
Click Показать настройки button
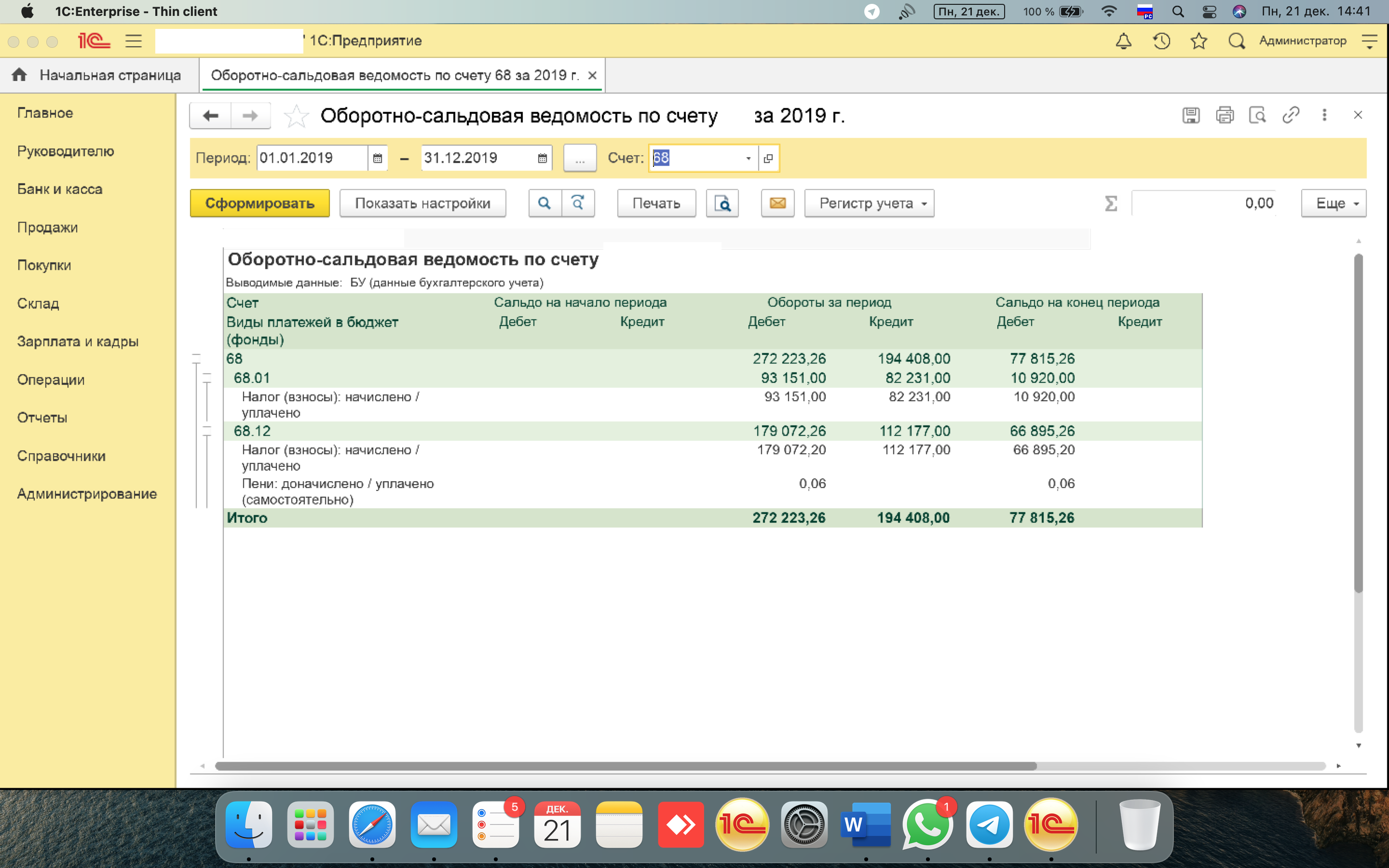422,203
